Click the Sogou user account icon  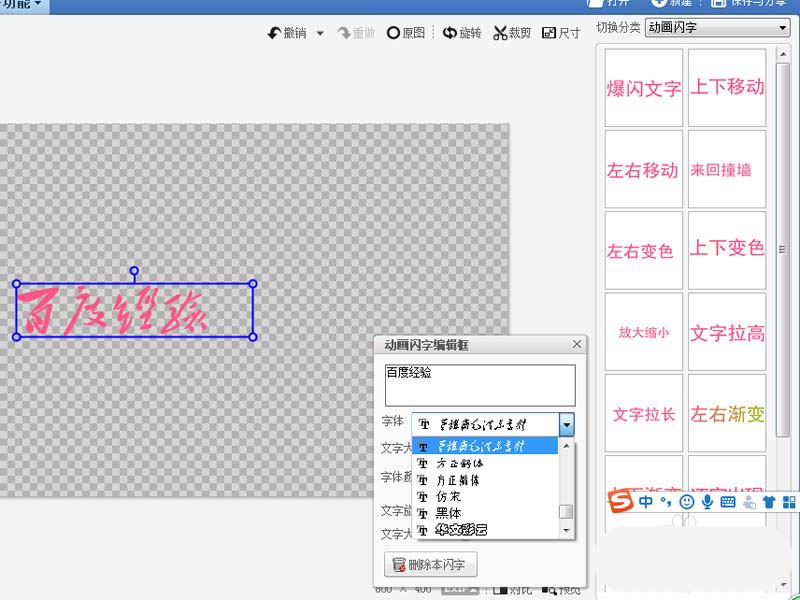click(x=749, y=502)
